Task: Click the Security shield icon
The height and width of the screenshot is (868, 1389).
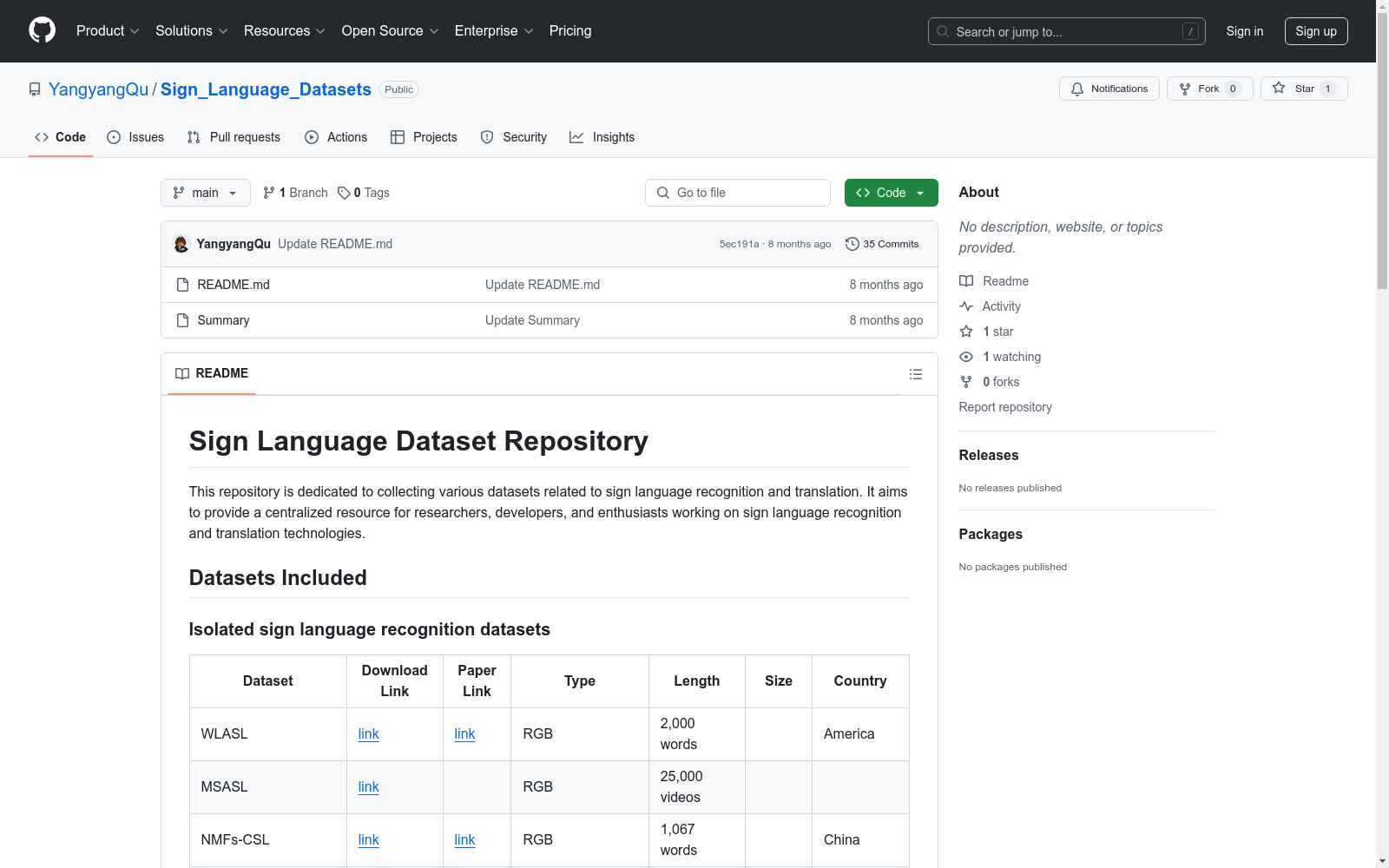Action: 487,137
